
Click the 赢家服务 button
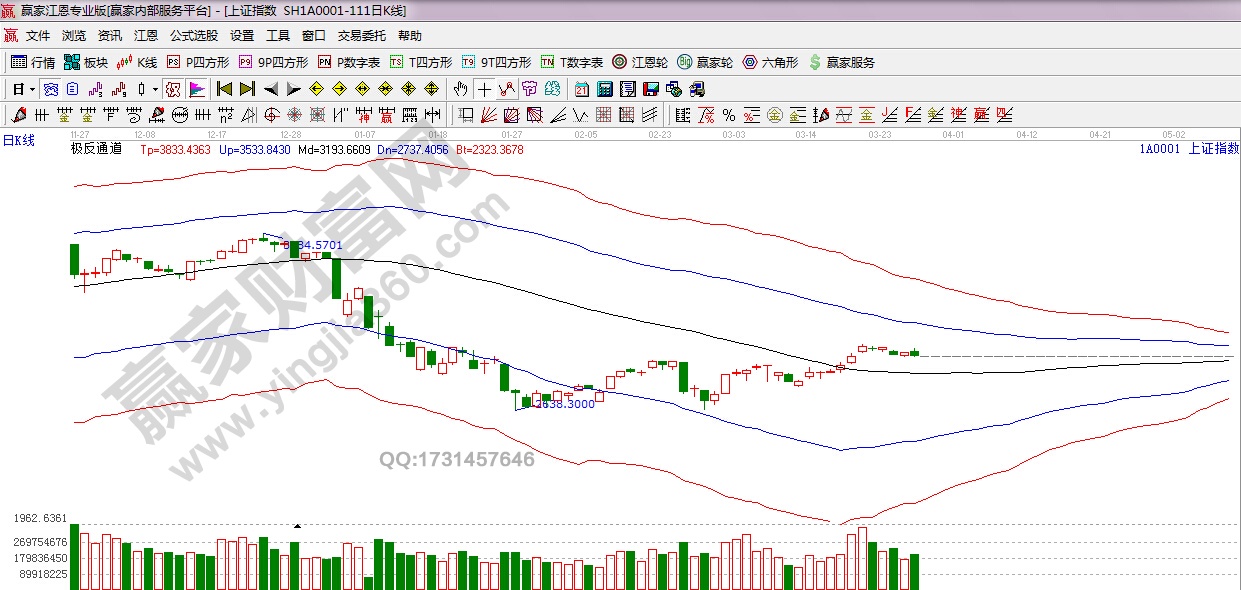click(x=841, y=62)
